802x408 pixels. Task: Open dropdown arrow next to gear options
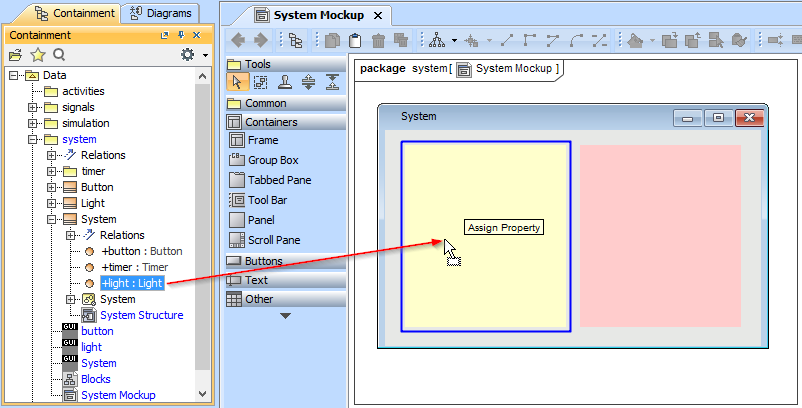[205, 55]
